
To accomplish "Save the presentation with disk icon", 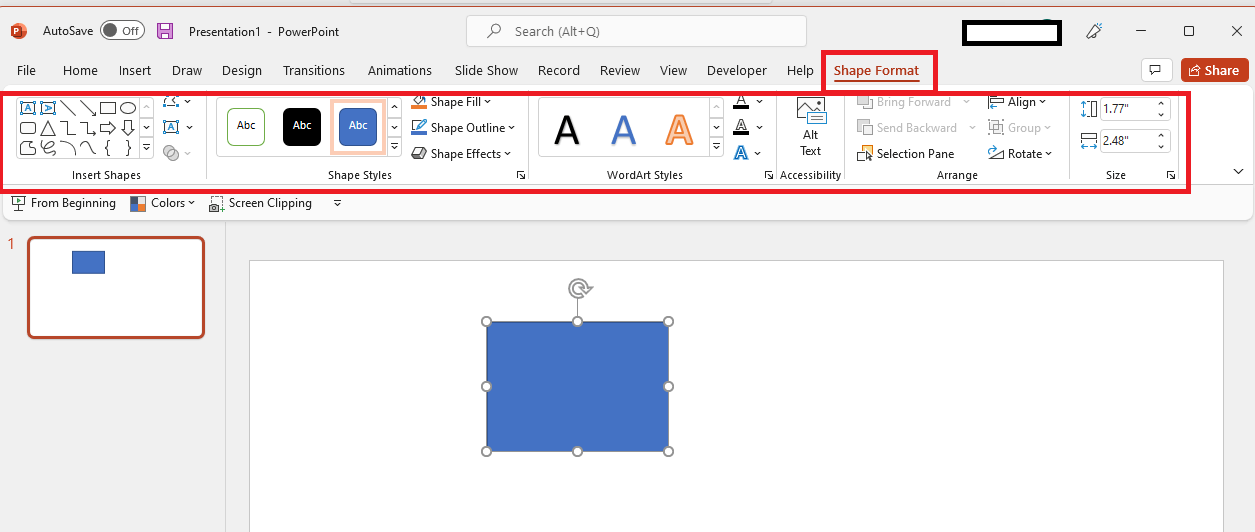I will (165, 31).
